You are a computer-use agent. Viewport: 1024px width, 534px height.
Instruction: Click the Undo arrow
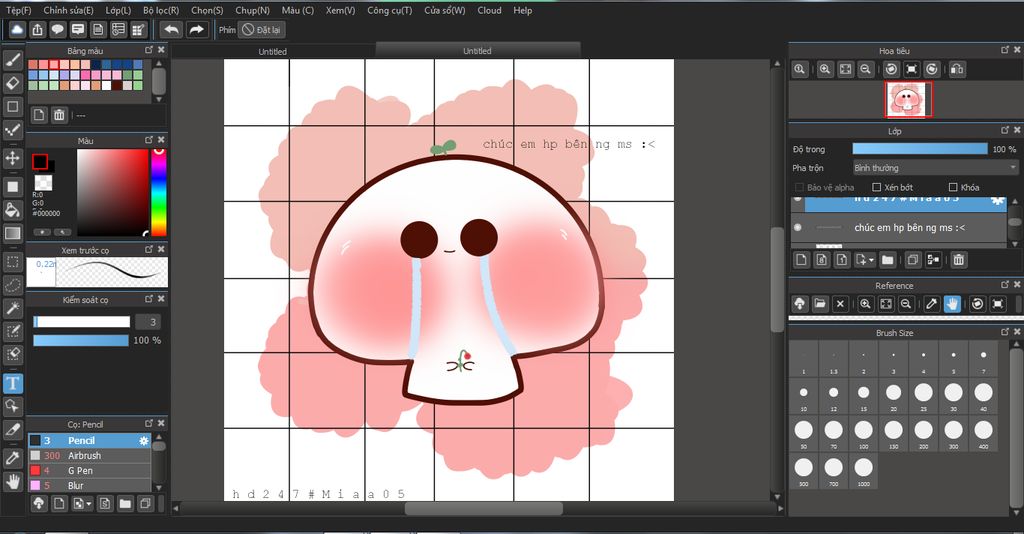[171, 29]
